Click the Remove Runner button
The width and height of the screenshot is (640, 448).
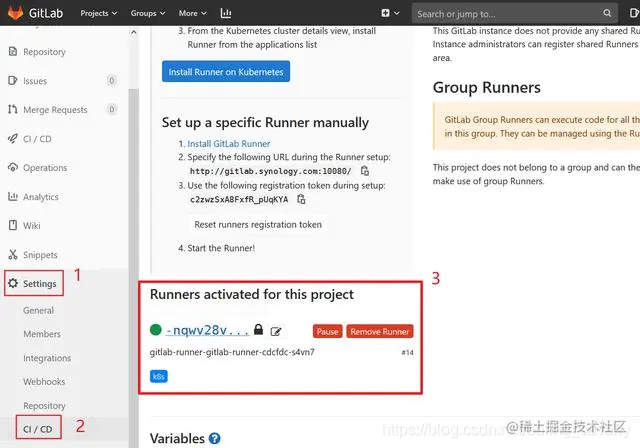pyautogui.click(x=380, y=331)
